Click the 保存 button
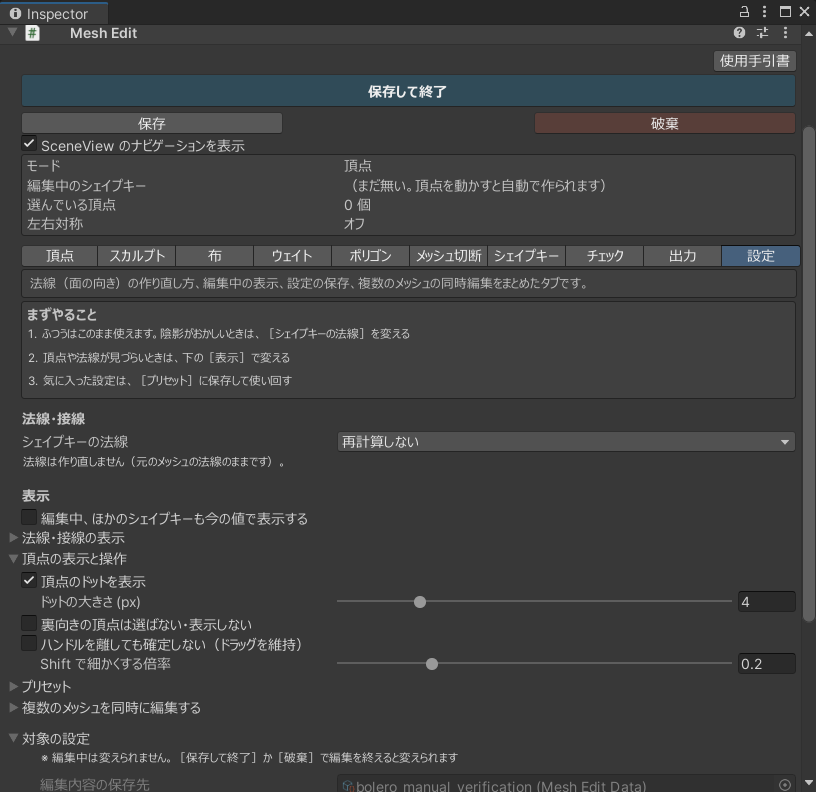 pyautogui.click(x=152, y=123)
